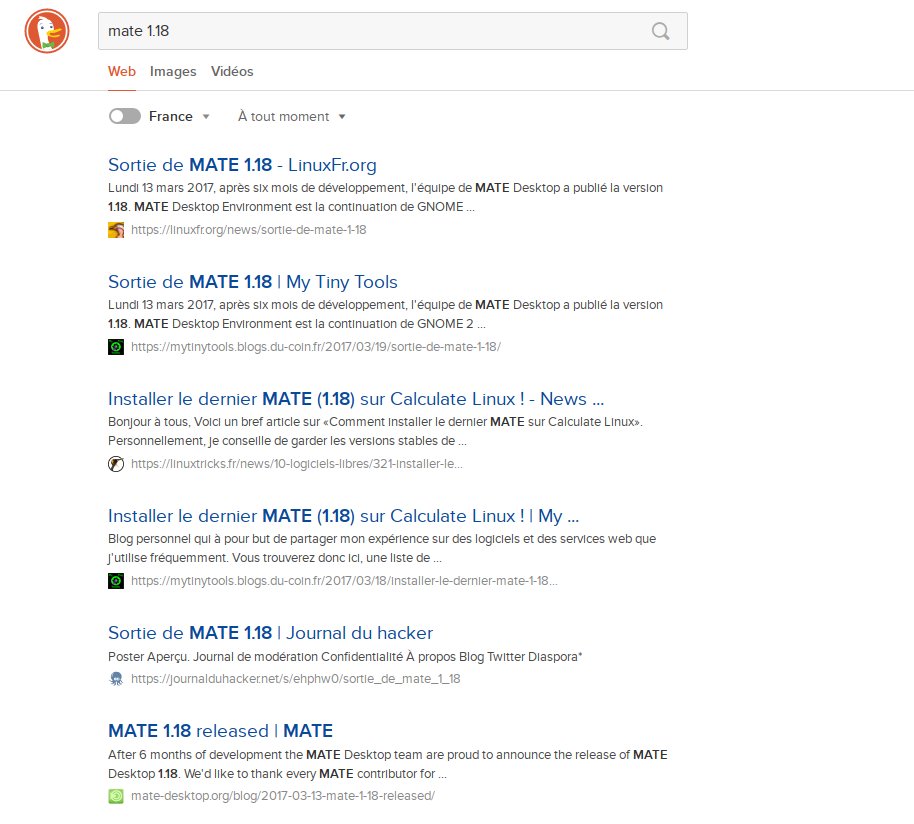Click snippet 'After 6 months of development'
This screenshot has height=824, width=914.
click(388, 764)
